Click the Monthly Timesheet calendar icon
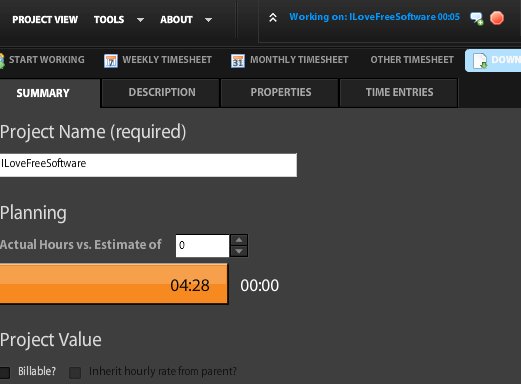This screenshot has width=521, height=384. pyautogui.click(x=238, y=61)
